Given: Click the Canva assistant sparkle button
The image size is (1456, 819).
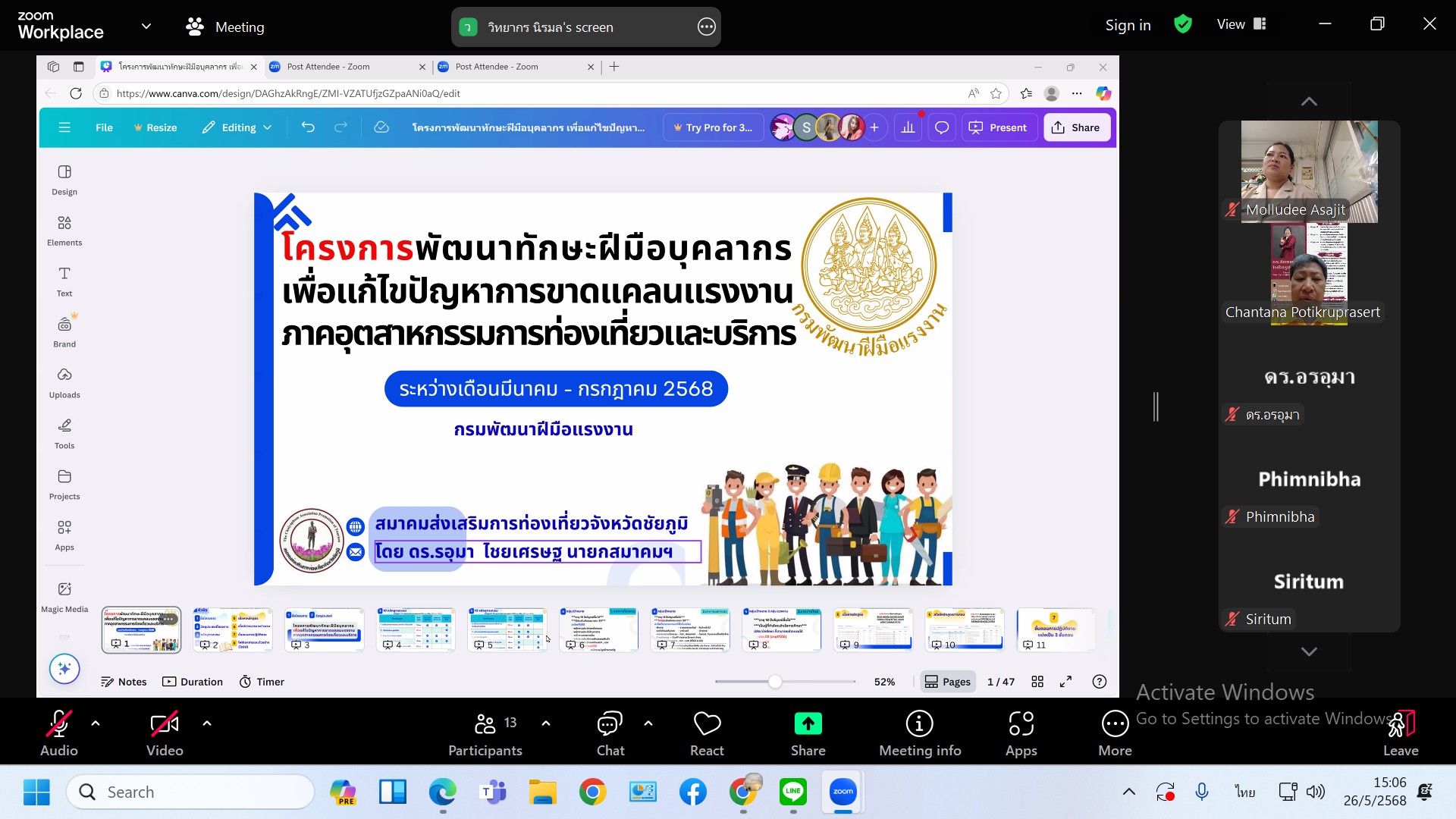Looking at the screenshot, I should coord(64,669).
